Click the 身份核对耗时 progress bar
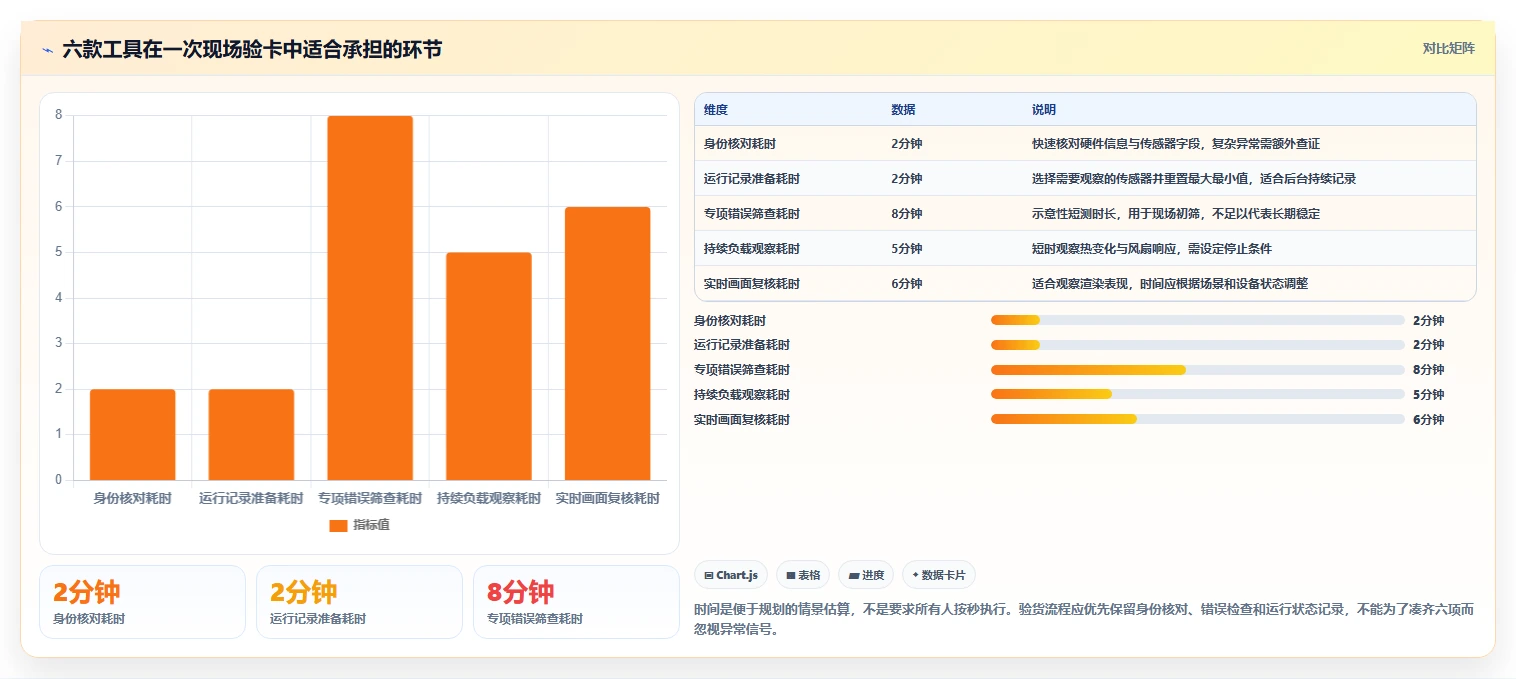The image size is (1516, 679). tap(1198, 320)
